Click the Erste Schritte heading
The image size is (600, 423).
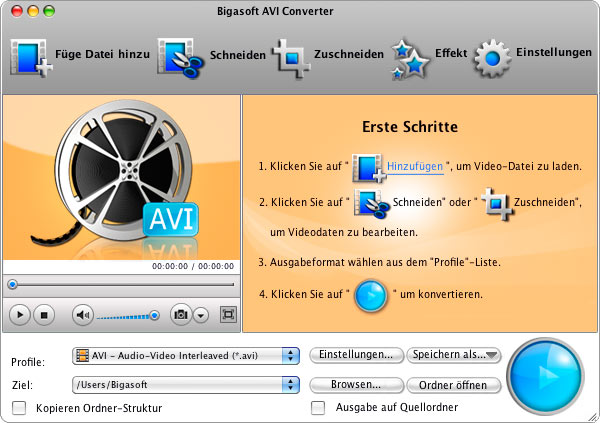point(410,127)
